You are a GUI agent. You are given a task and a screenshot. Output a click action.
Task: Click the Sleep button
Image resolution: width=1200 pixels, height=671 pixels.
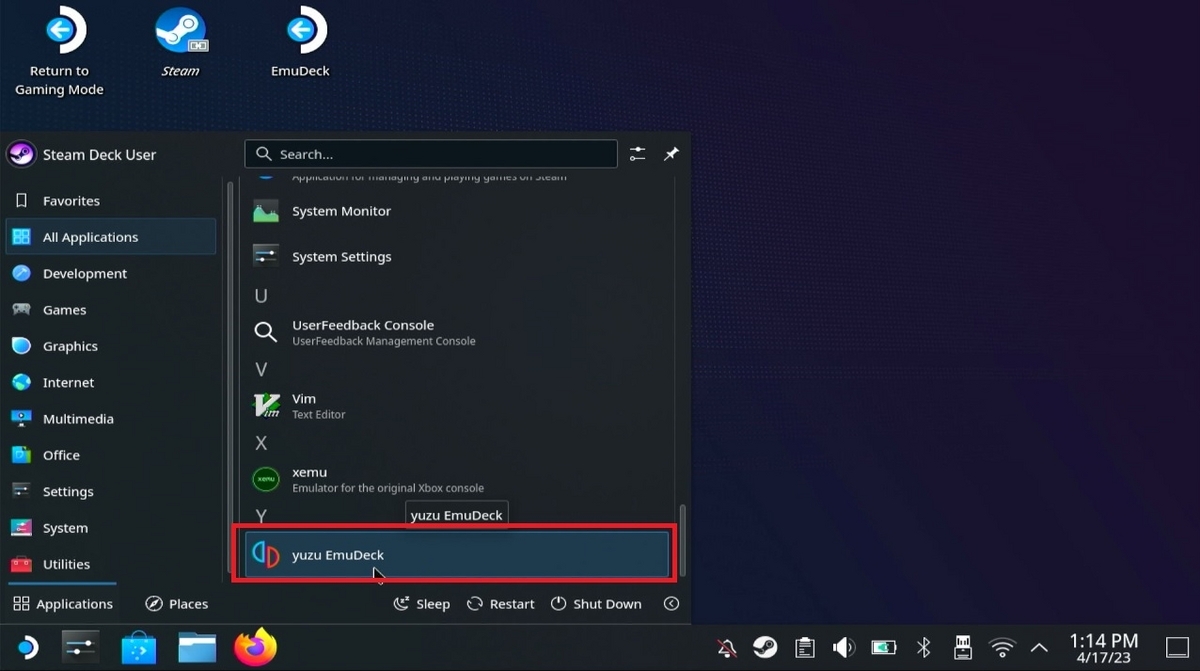[421, 604]
